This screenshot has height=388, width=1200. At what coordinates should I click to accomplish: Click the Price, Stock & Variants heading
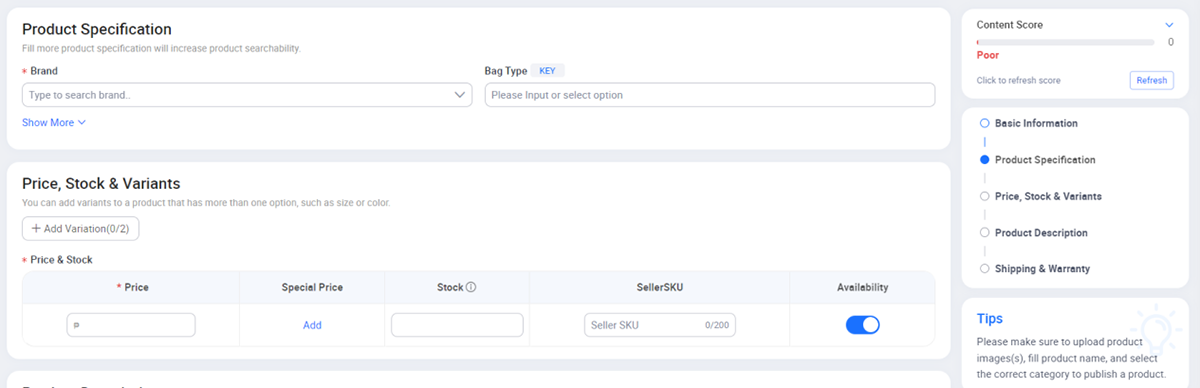tap(101, 183)
